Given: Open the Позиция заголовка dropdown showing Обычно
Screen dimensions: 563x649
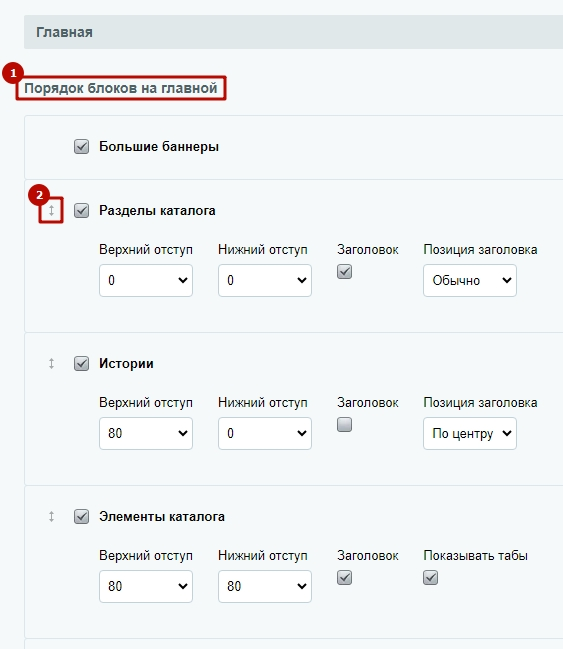Looking at the screenshot, I should (470, 280).
